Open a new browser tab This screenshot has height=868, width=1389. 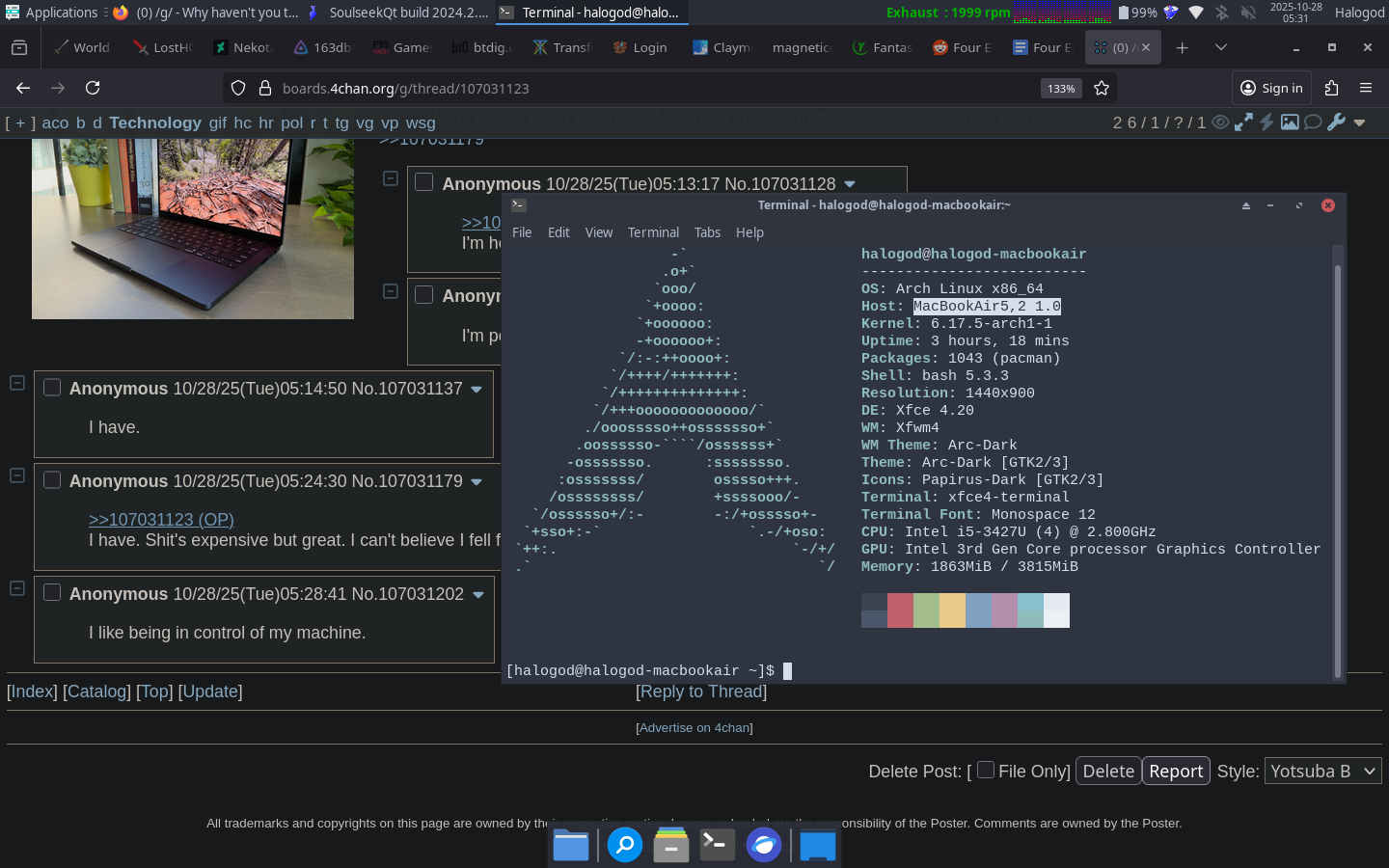click(1182, 47)
